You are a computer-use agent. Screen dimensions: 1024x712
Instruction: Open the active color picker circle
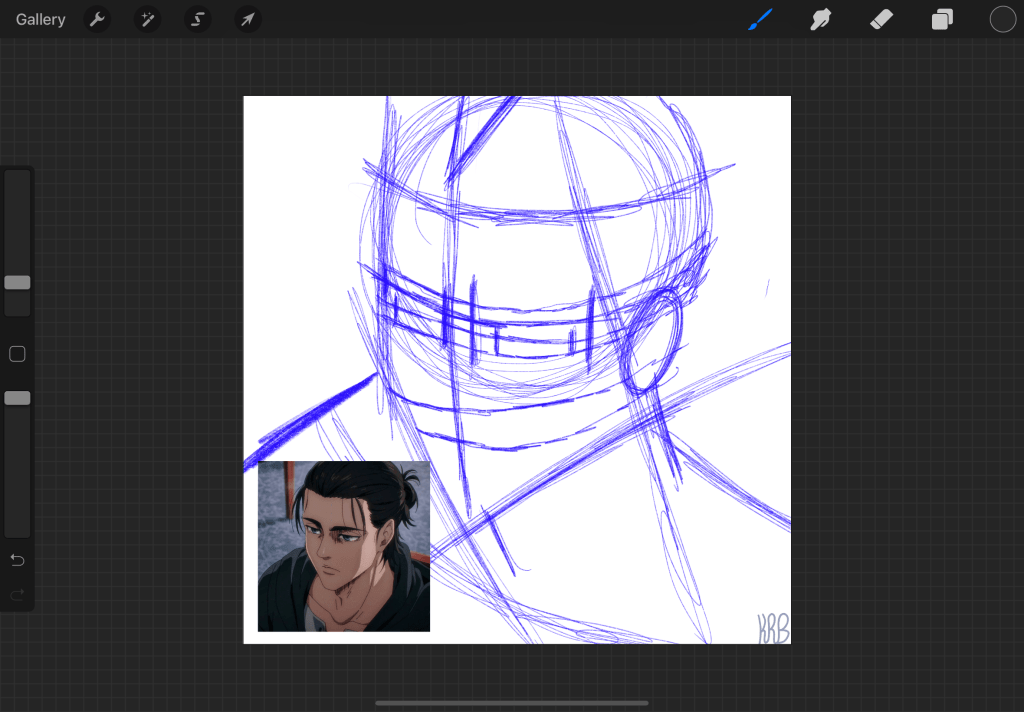(x=1002, y=18)
